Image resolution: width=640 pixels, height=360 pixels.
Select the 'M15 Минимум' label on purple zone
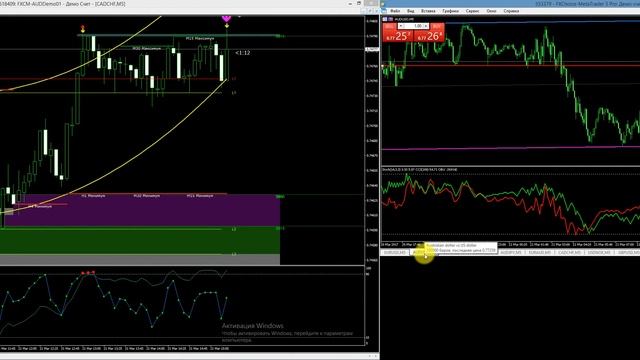point(200,196)
